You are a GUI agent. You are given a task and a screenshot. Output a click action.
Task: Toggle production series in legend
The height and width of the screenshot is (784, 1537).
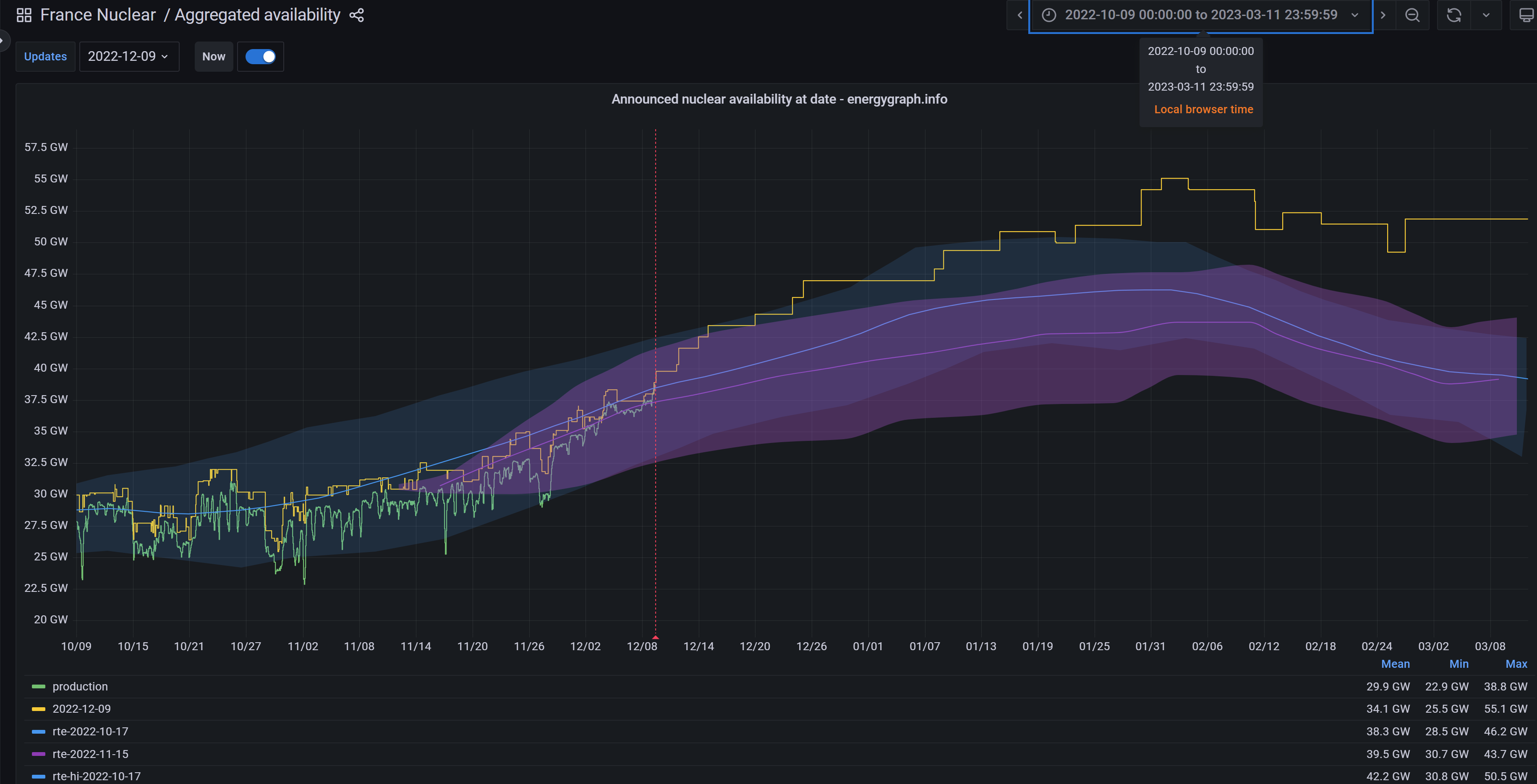(80, 686)
